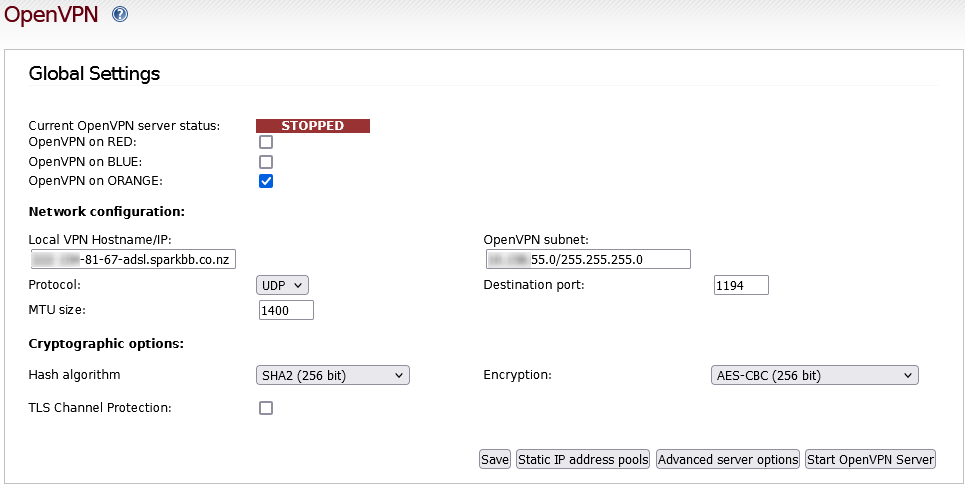Click the OpenVPN on RED label
This screenshot has height=486, width=965.
click(x=82, y=142)
